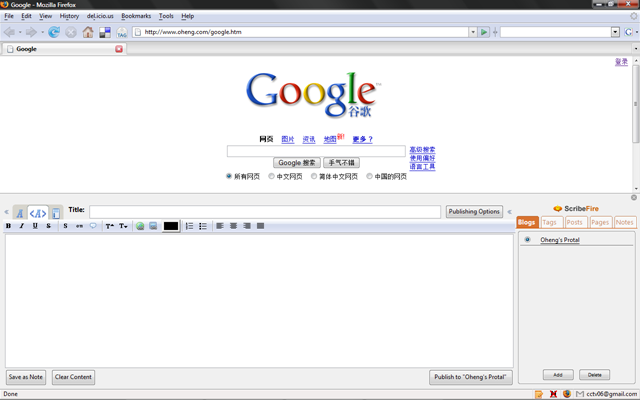Image resolution: width=640 pixels, height=400 pixels.
Task: Insert a bulleted list in the editor
Action: click(x=203, y=226)
